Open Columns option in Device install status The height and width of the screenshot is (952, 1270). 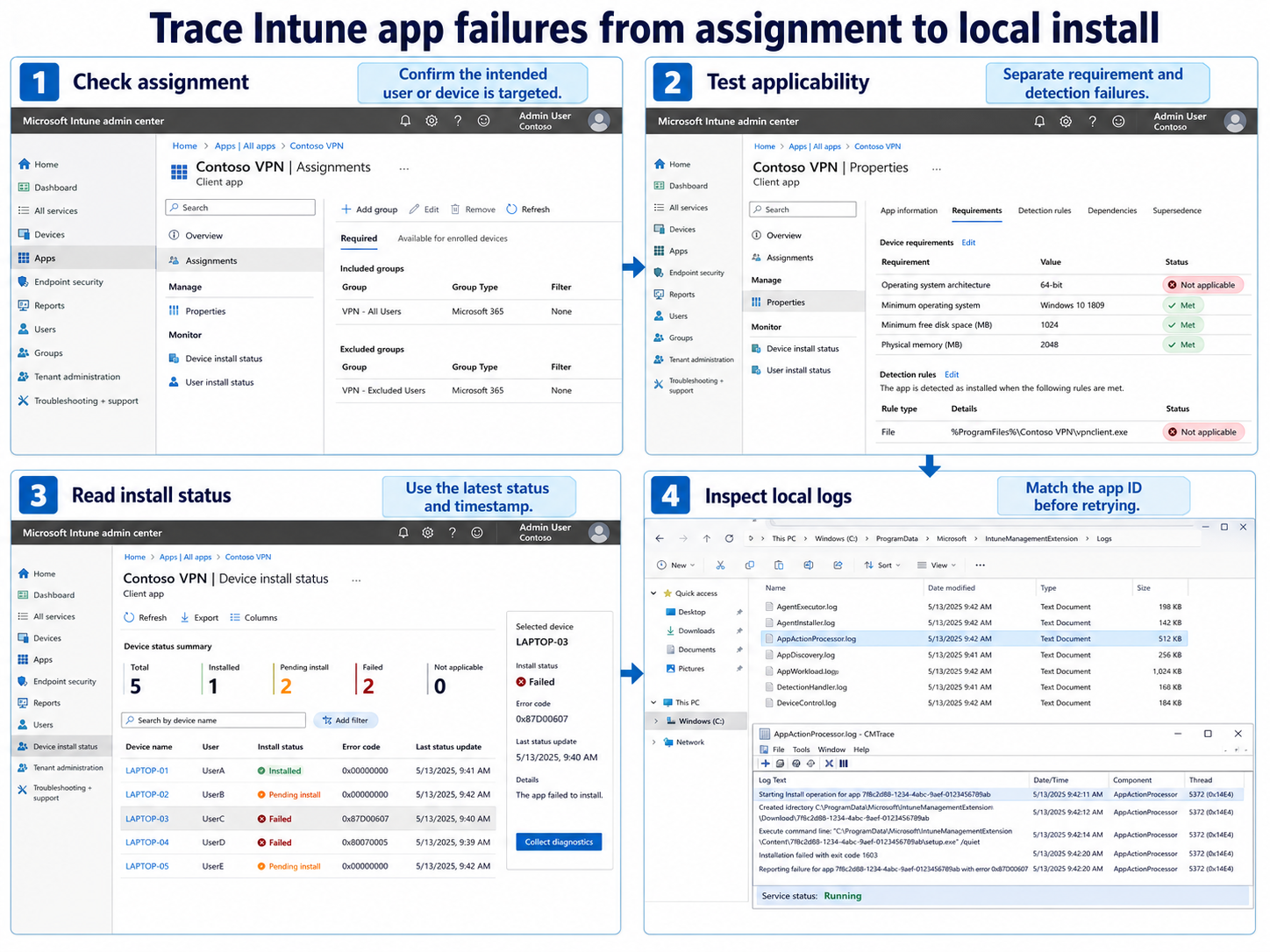253,618
